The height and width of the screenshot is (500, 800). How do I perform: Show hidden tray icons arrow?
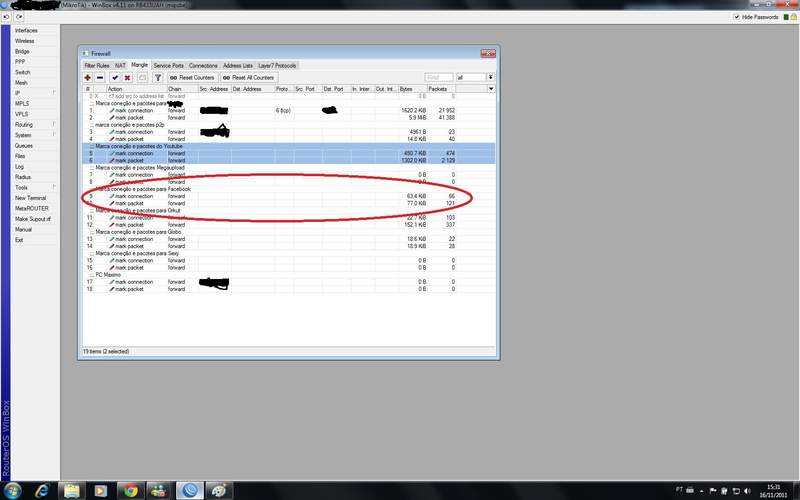pos(702,490)
